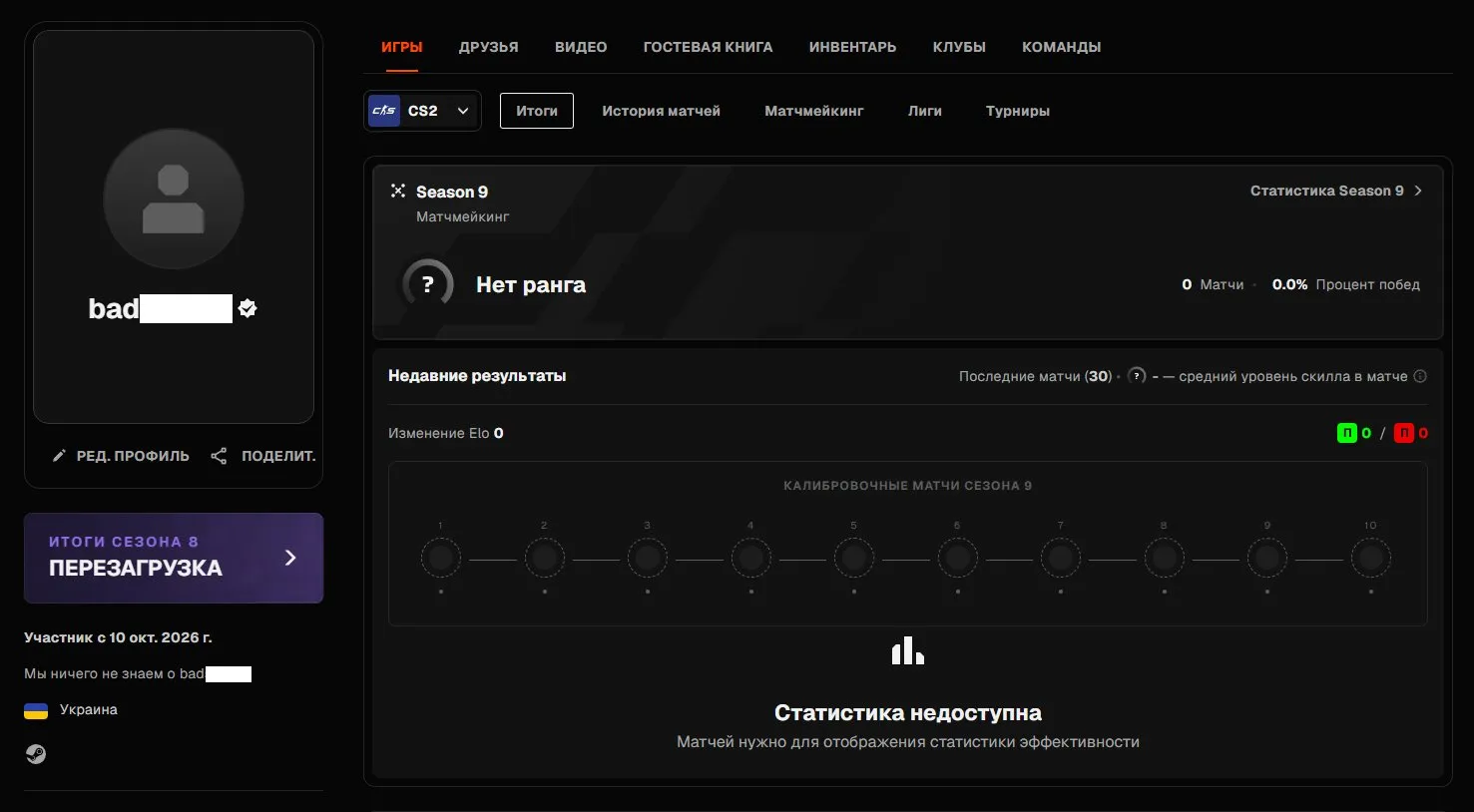Image resolution: width=1474 pixels, height=812 pixels.
Task: Click the question mark rank icon
Action: (427, 284)
